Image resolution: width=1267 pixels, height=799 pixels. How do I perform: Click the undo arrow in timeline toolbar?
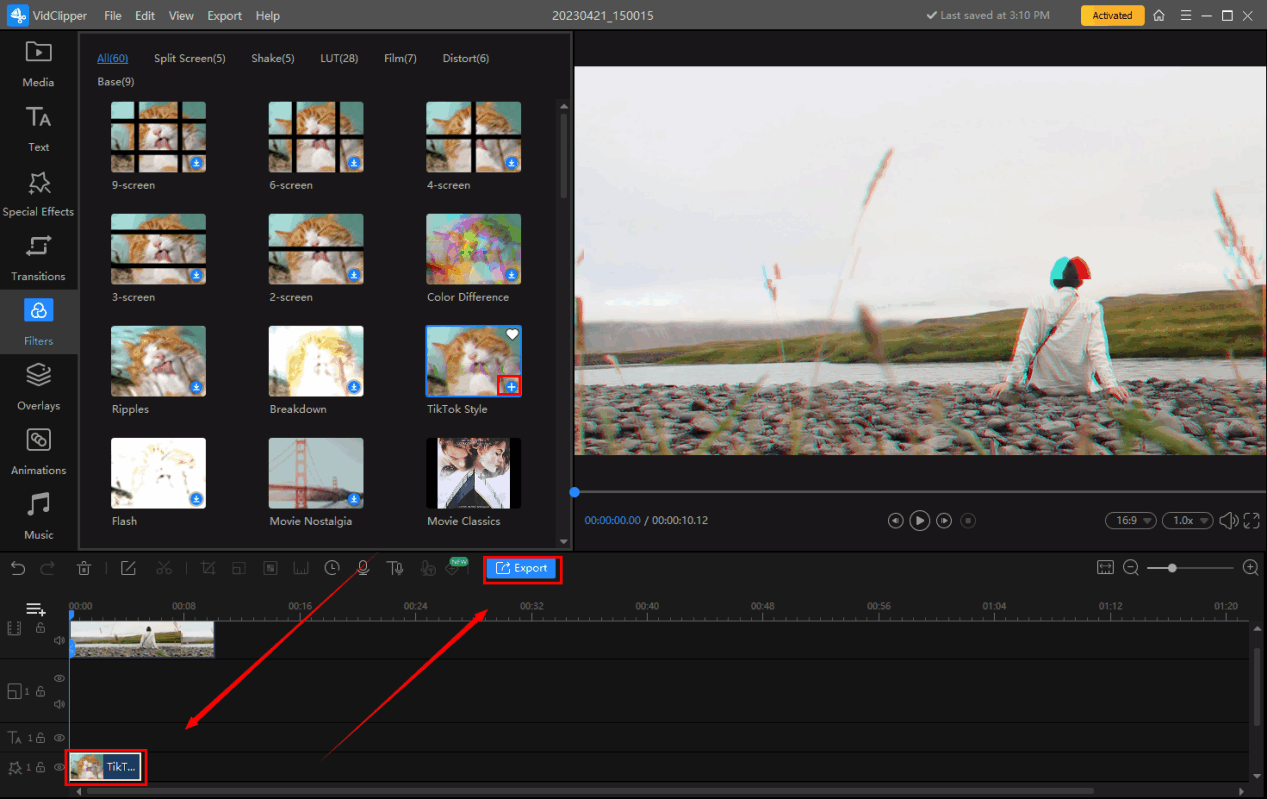[x=18, y=568]
